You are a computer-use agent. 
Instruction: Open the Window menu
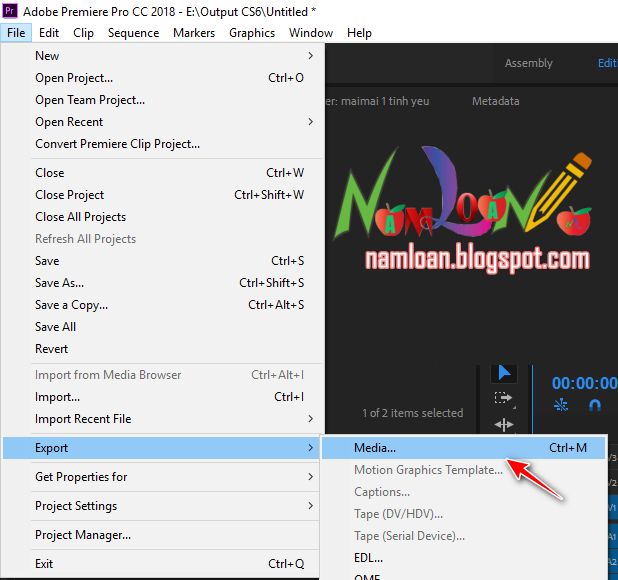pos(311,33)
